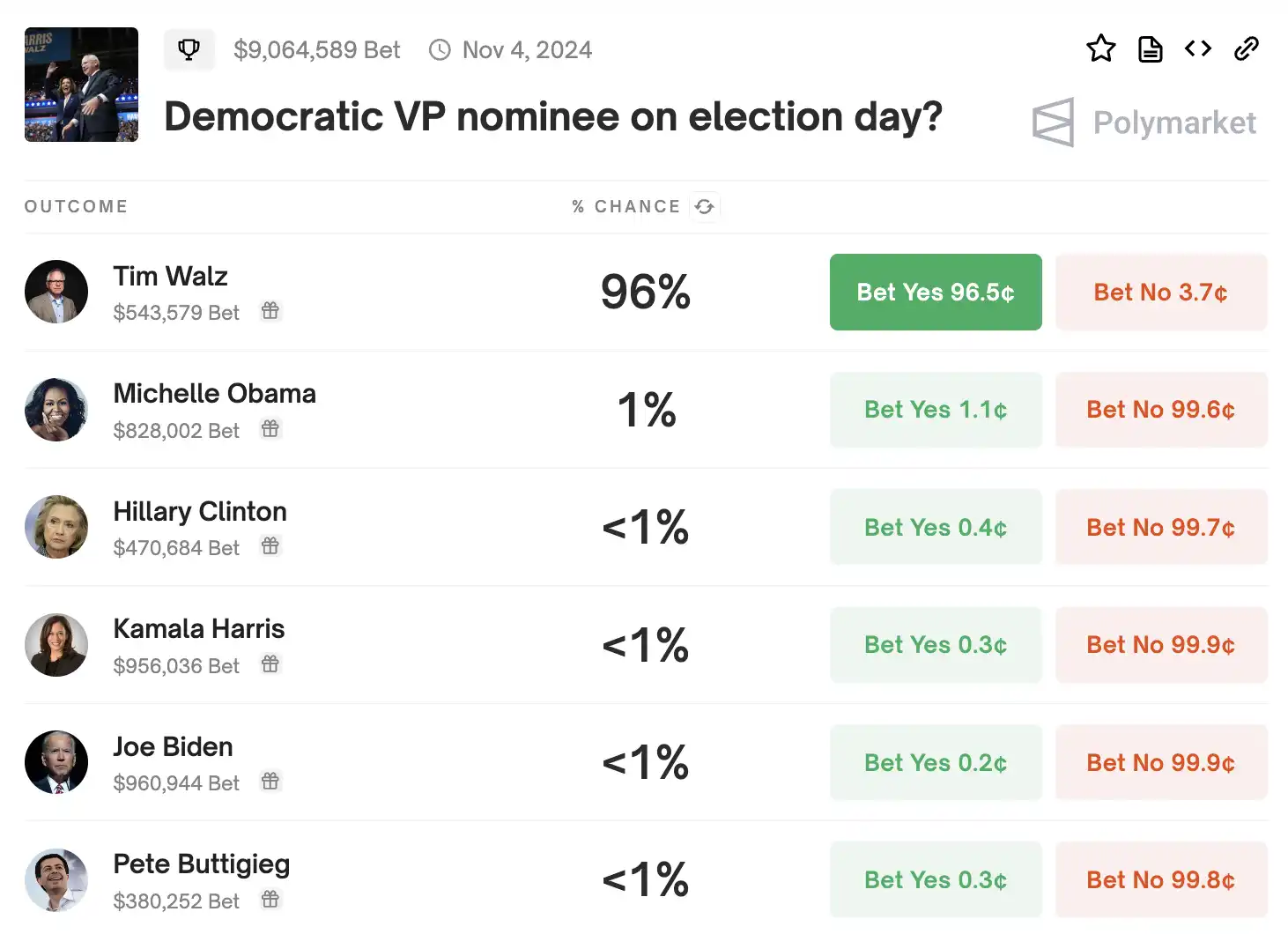Screen dimensions: 1288x934
Task: Select Bet Yes 0.3¢ for Kamala Harris
Action: pos(936,645)
